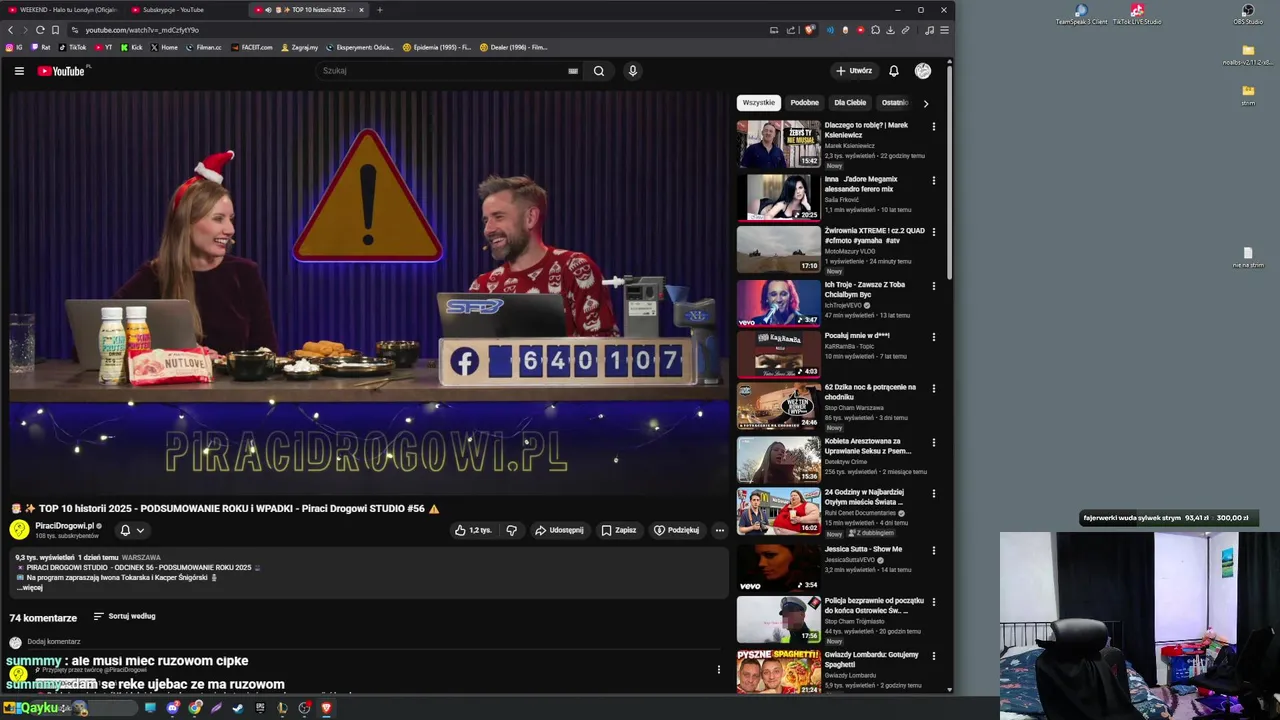The image size is (1280, 720).
Task: Click the YouTube search magnifier button
Action: click(x=598, y=71)
